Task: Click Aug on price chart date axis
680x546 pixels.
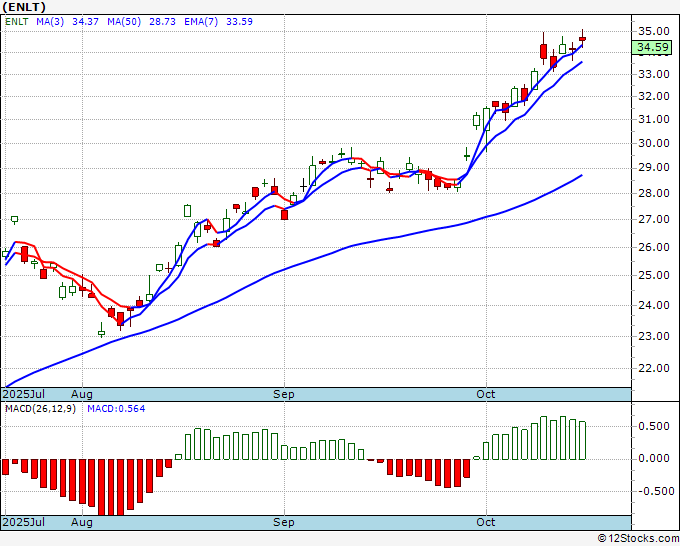Action: click(x=82, y=394)
